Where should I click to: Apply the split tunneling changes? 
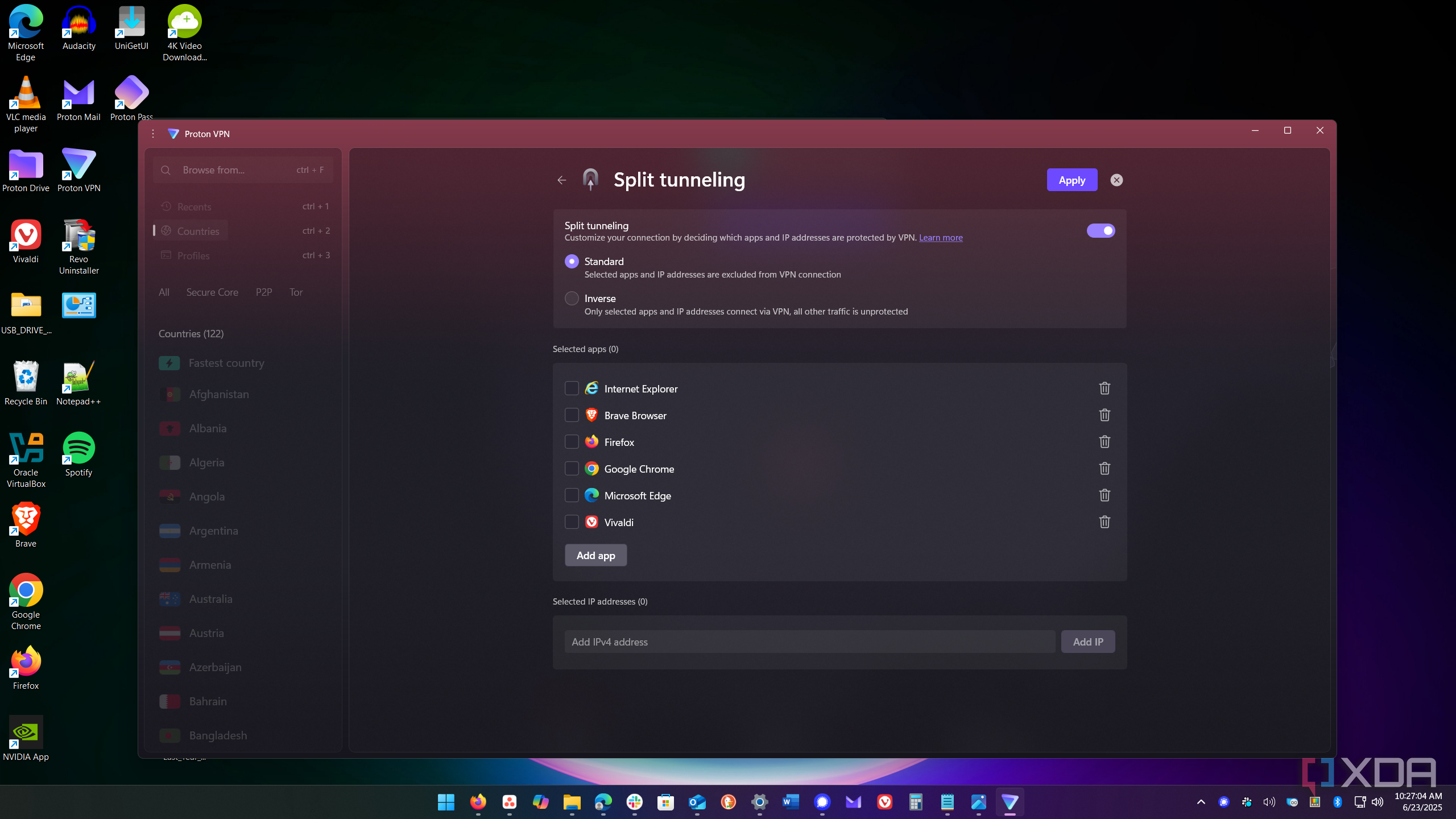click(x=1072, y=180)
